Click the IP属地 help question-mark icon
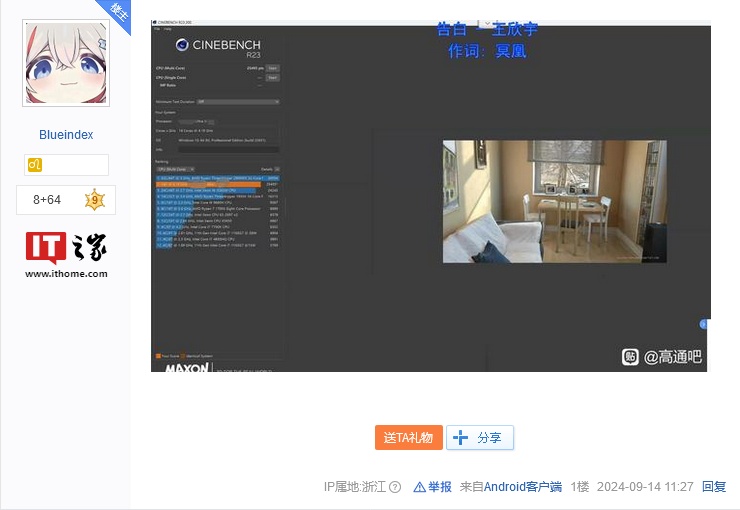Image resolution: width=740 pixels, height=510 pixels. [x=395, y=487]
